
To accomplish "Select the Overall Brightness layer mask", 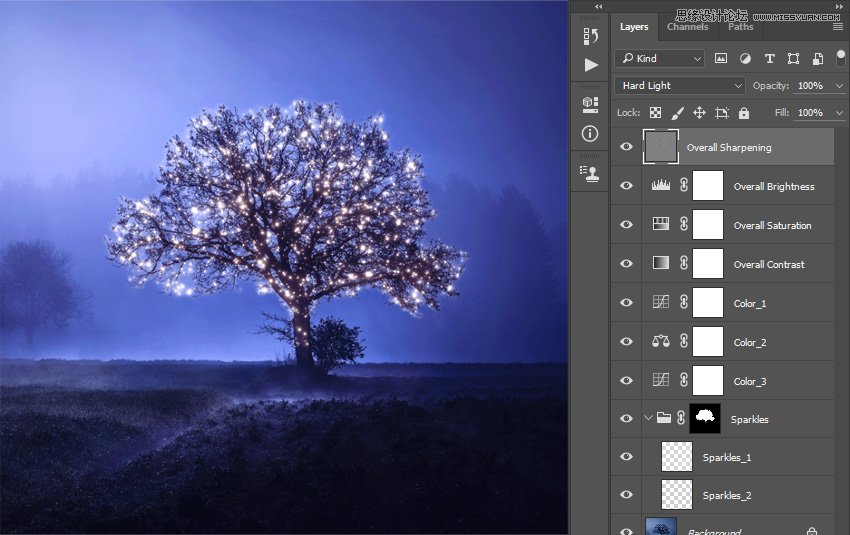I will [708, 185].
